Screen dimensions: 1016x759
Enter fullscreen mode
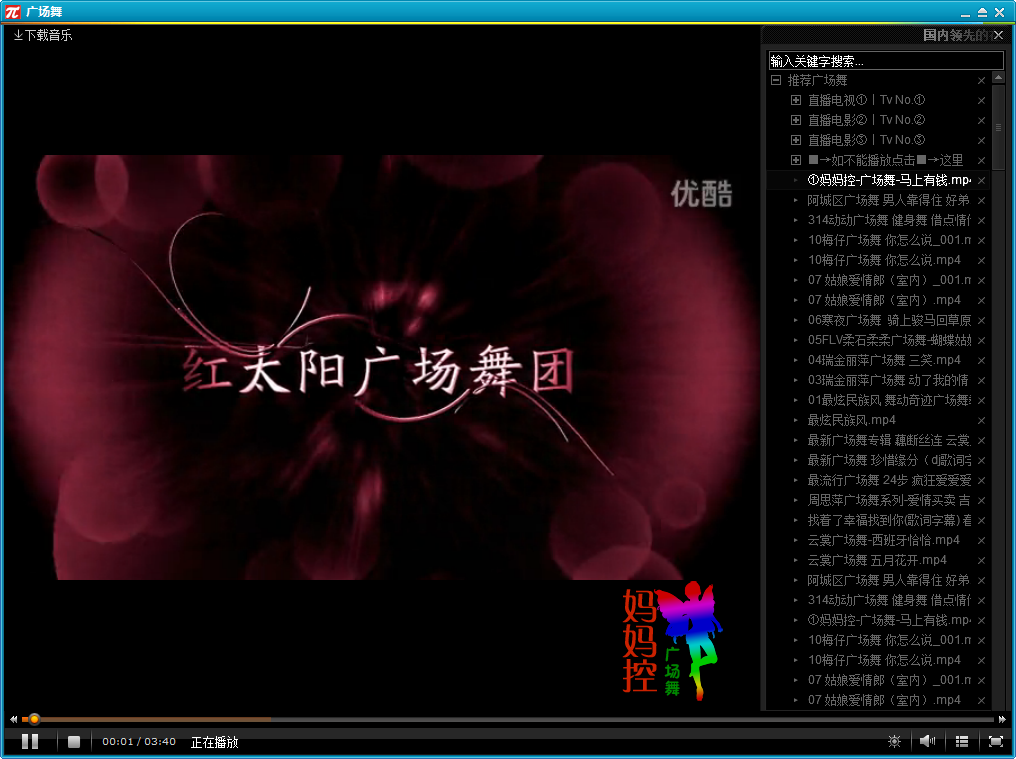point(995,741)
